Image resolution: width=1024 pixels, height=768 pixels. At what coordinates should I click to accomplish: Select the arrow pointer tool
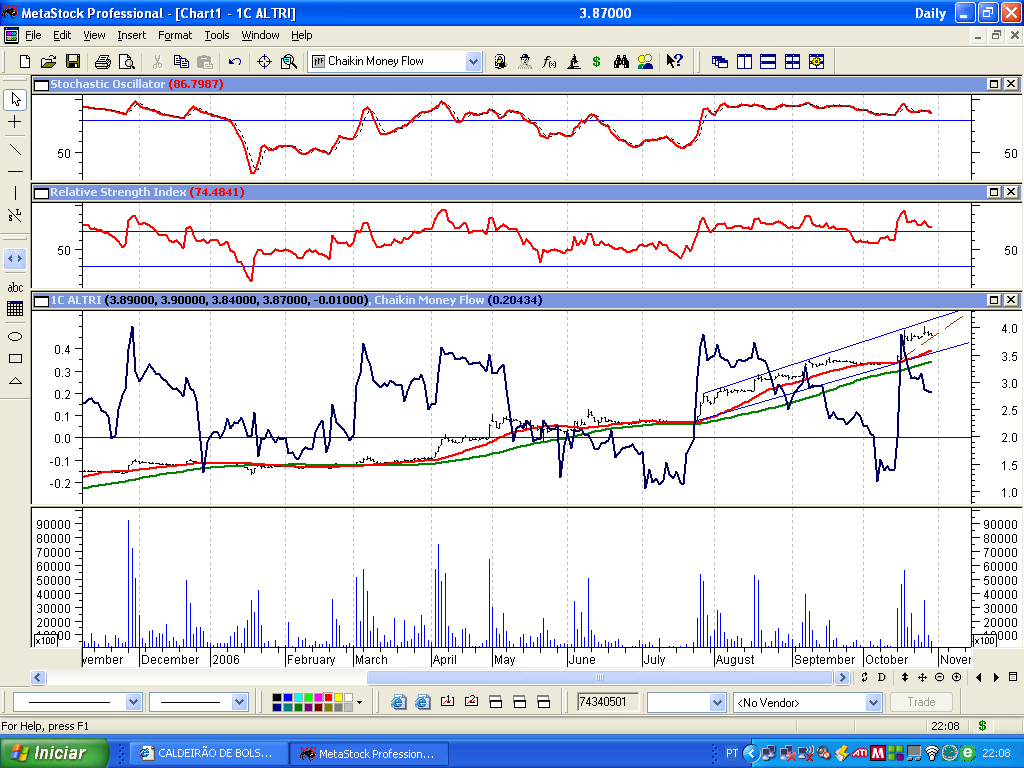pos(15,99)
